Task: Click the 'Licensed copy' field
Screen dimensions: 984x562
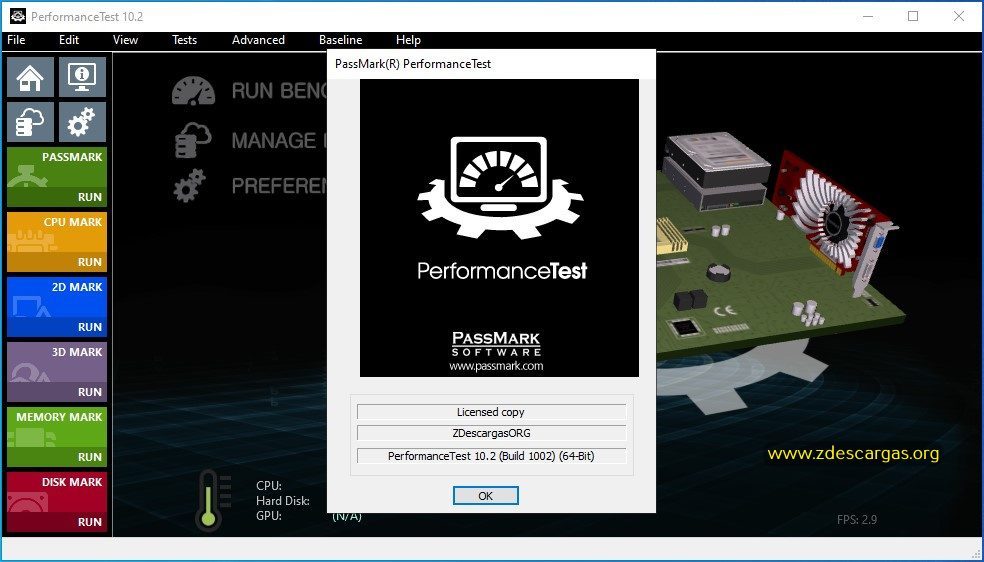Action: point(491,412)
